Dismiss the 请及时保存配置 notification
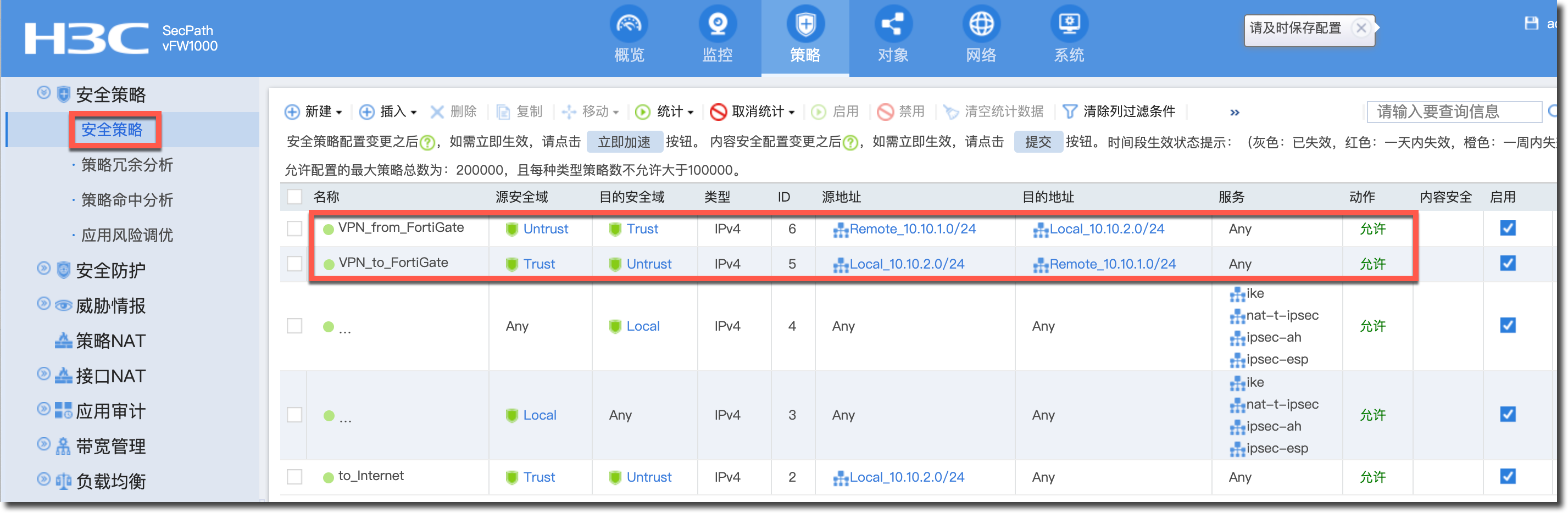Viewport: 1568px width, 513px height. pos(1361,28)
